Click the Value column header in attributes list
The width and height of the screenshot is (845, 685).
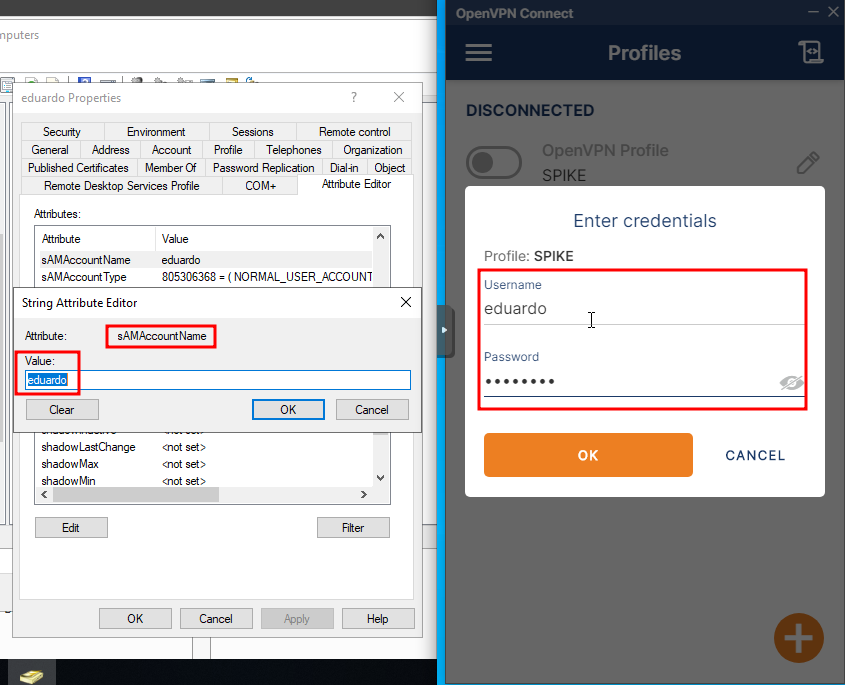264,239
